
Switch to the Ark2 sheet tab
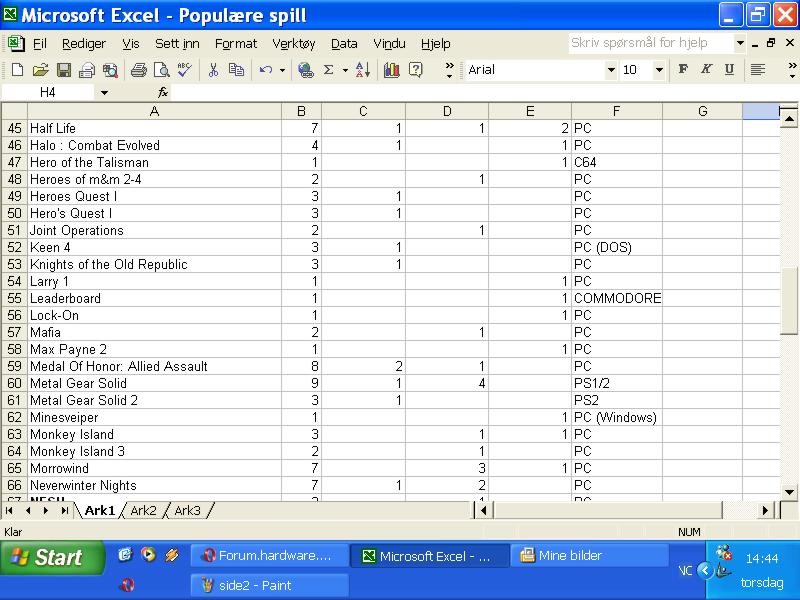pyautogui.click(x=143, y=510)
